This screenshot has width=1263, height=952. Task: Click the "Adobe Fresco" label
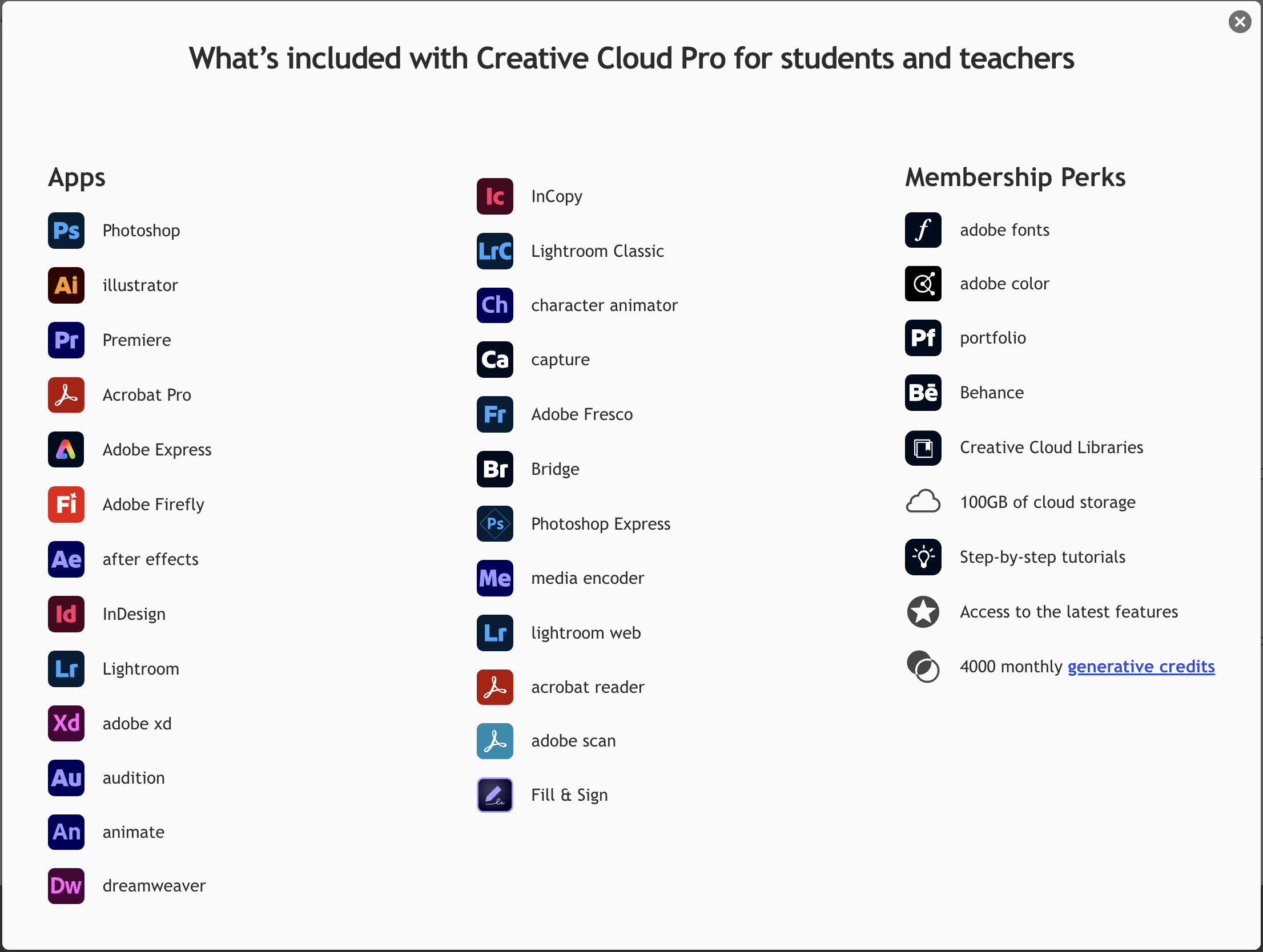582,414
